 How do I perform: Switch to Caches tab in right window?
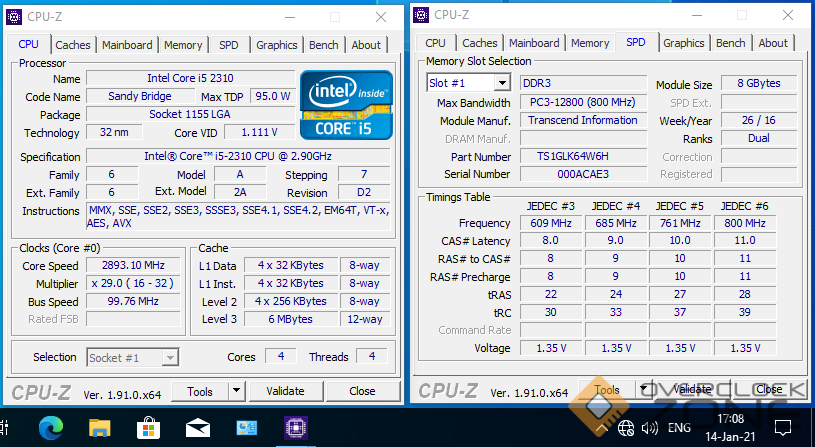pos(480,43)
